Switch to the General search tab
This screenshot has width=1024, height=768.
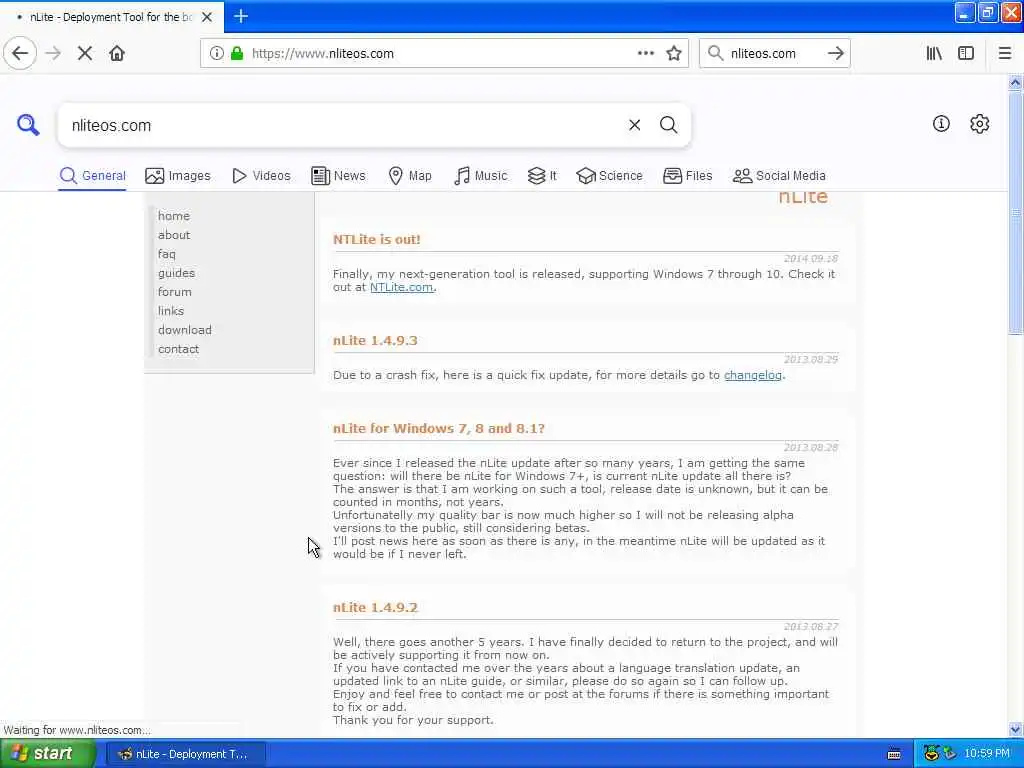92,176
